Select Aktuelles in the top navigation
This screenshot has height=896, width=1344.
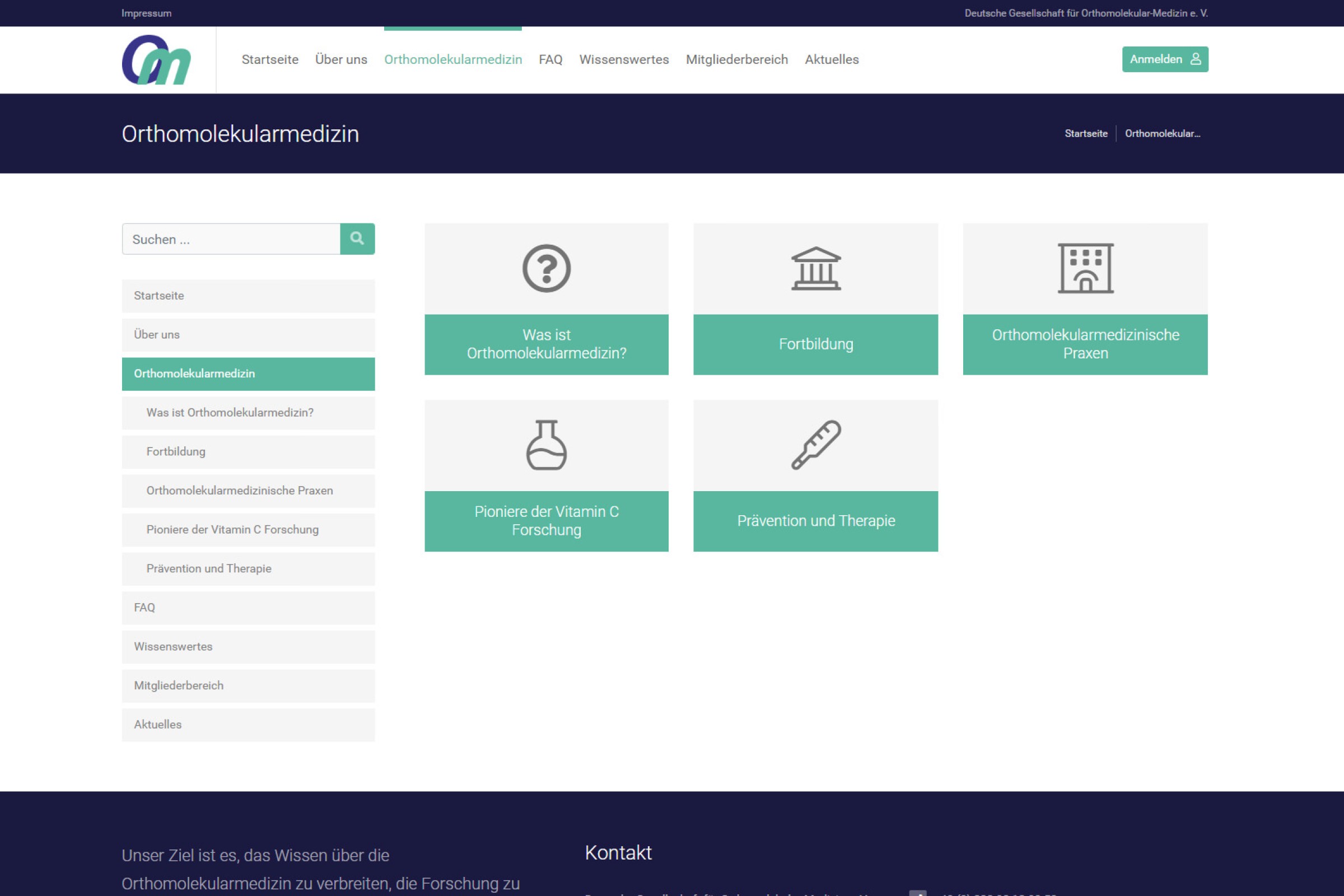(832, 59)
